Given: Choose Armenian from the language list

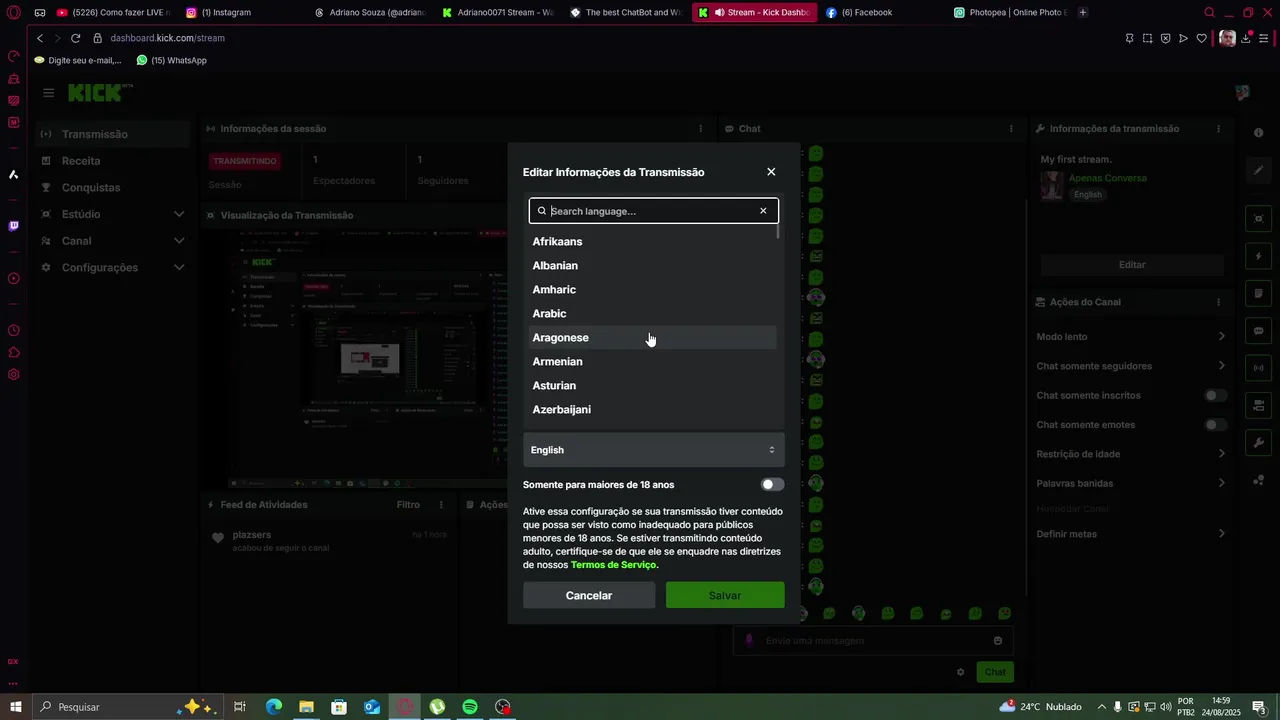Looking at the screenshot, I should (x=653, y=362).
